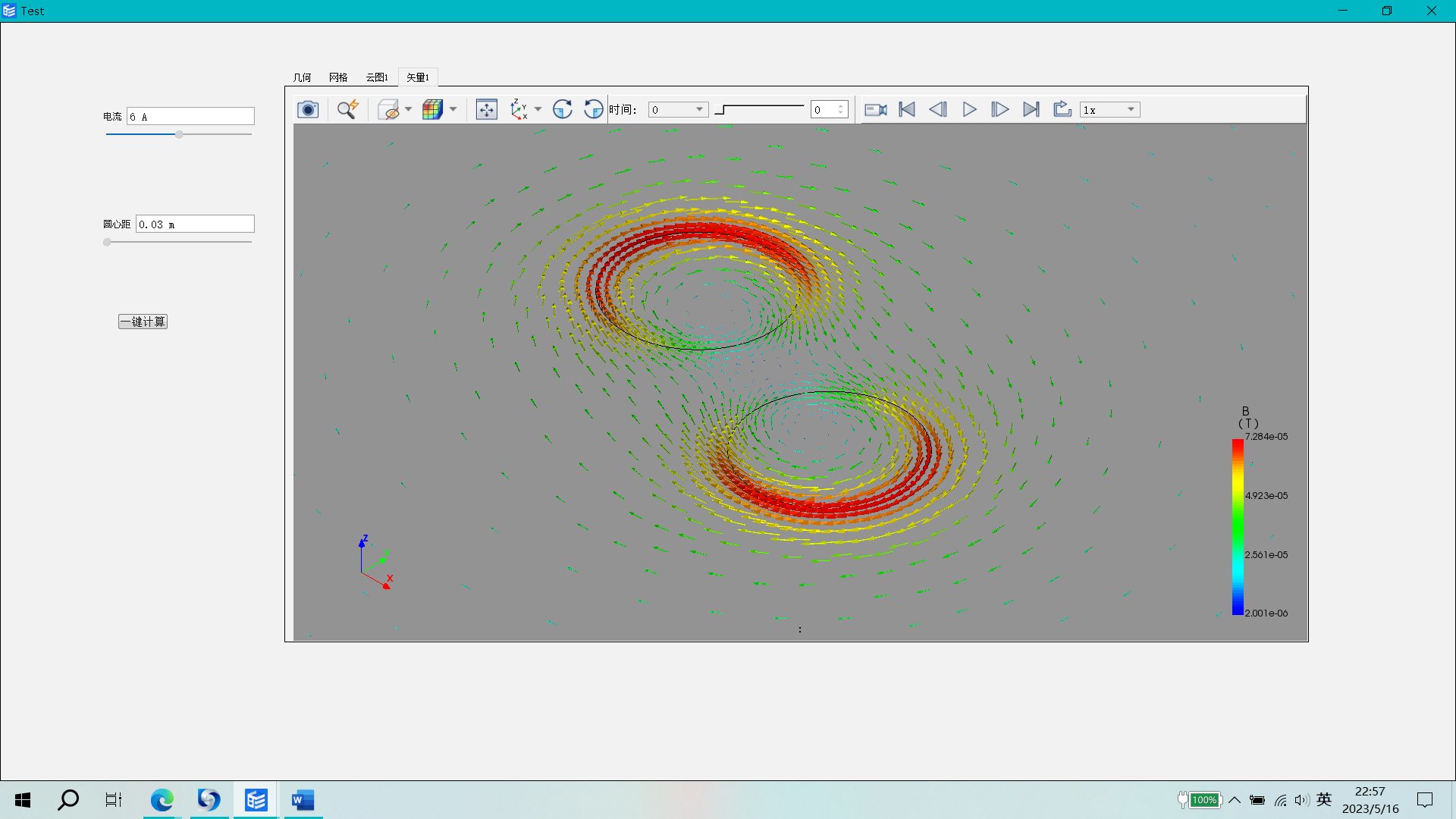1456x819 pixels.
Task: Click the magnifier with lightning query icon
Action: [x=347, y=110]
